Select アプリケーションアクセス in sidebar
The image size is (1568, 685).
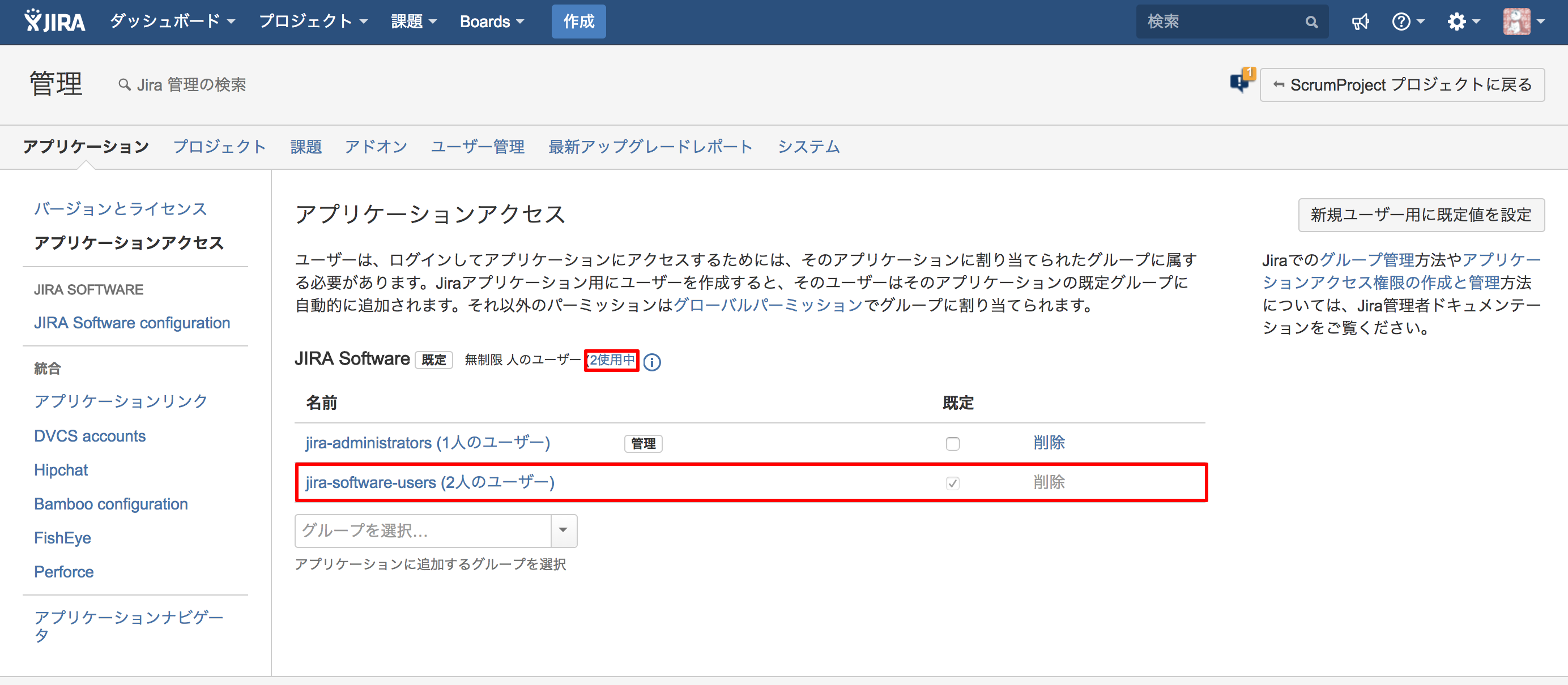(x=129, y=243)
